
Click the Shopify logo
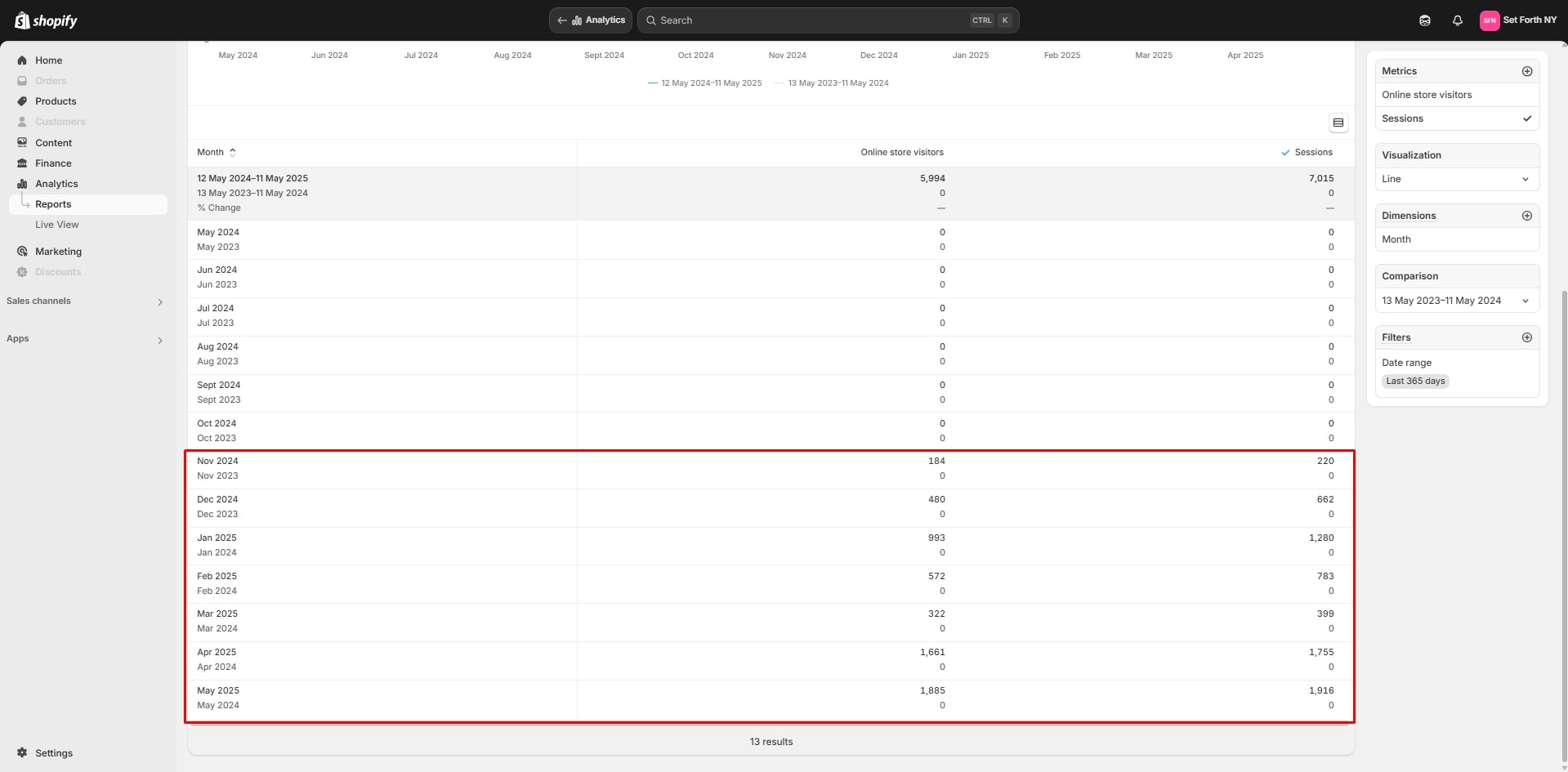(x=46, y=20)
